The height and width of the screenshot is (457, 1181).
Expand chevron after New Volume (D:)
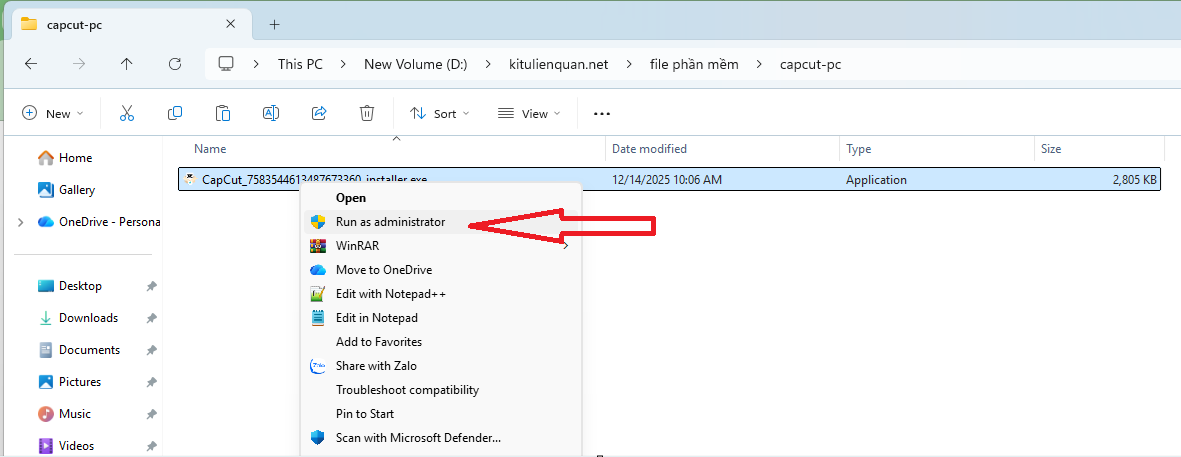coord(488,64)
